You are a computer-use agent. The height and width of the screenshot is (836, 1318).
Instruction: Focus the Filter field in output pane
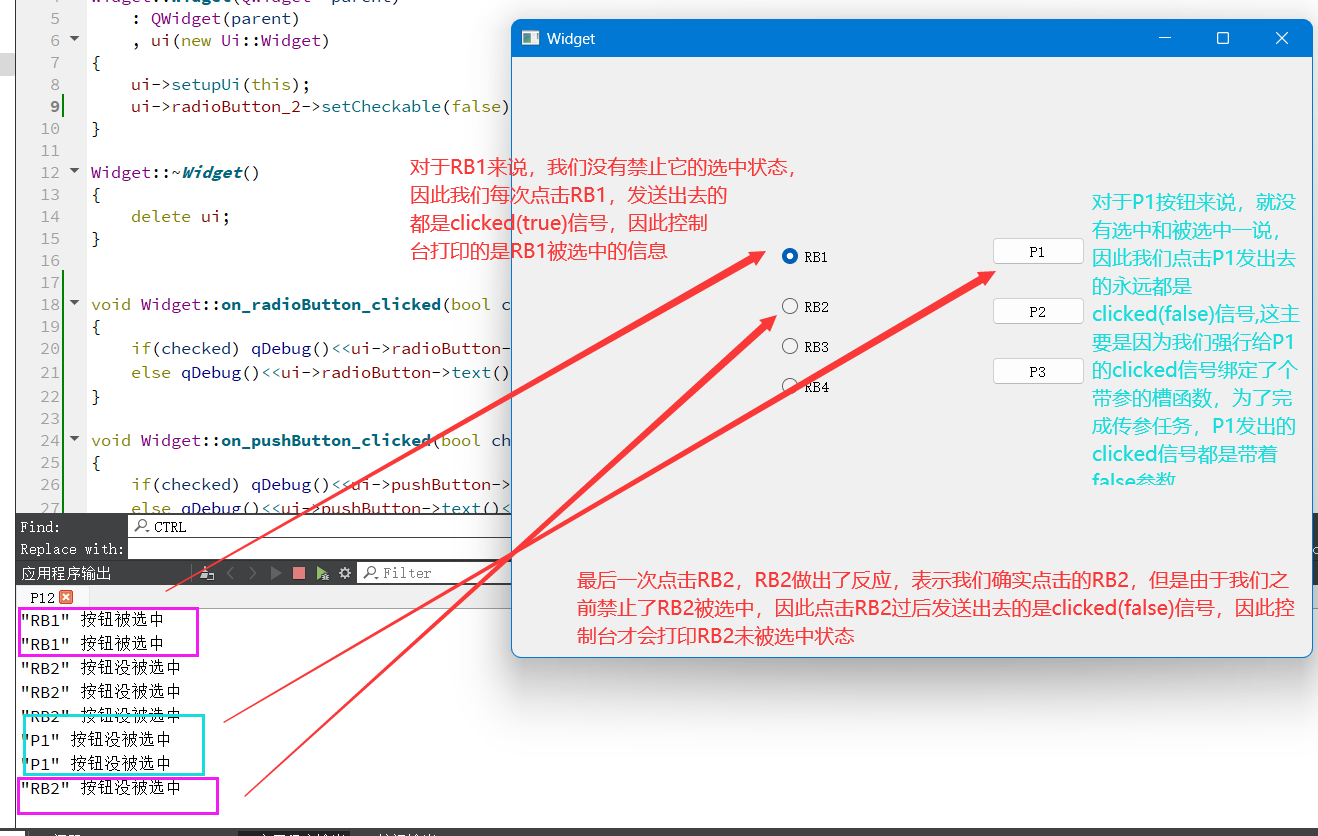click(x=435, y=573)
